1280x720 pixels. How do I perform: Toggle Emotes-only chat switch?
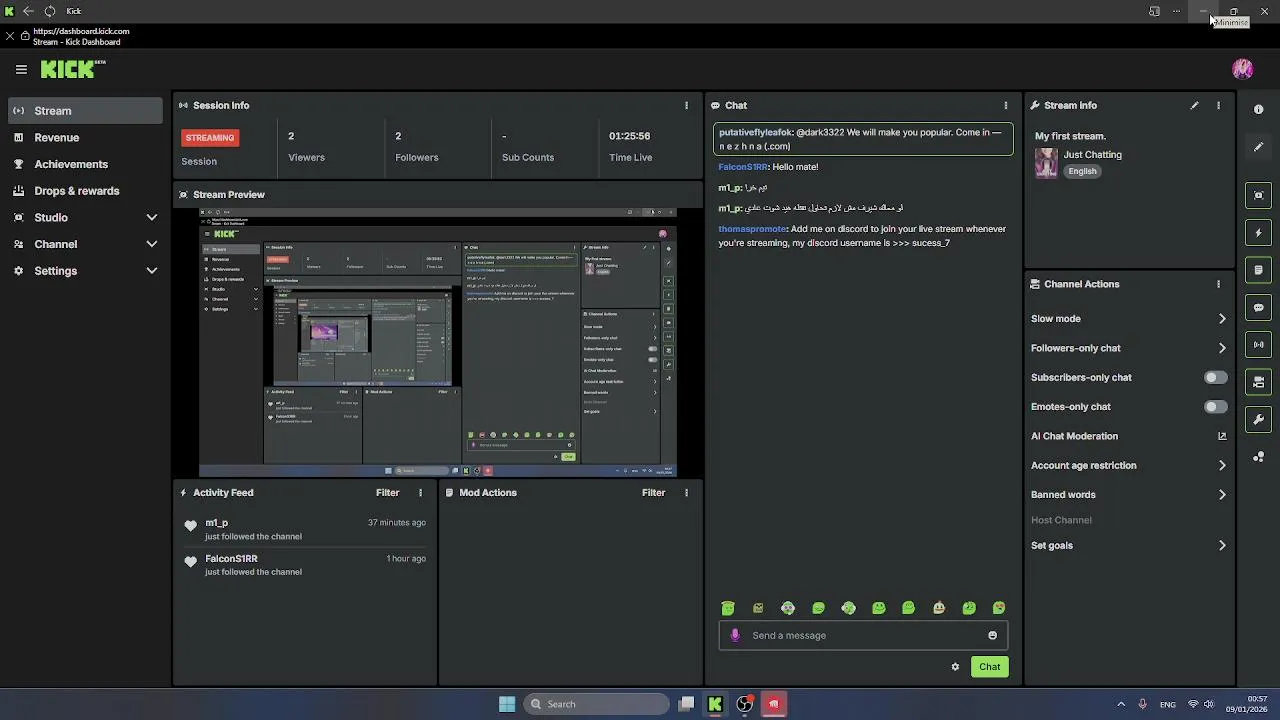pyautogui.click(x=1215, y=407)
